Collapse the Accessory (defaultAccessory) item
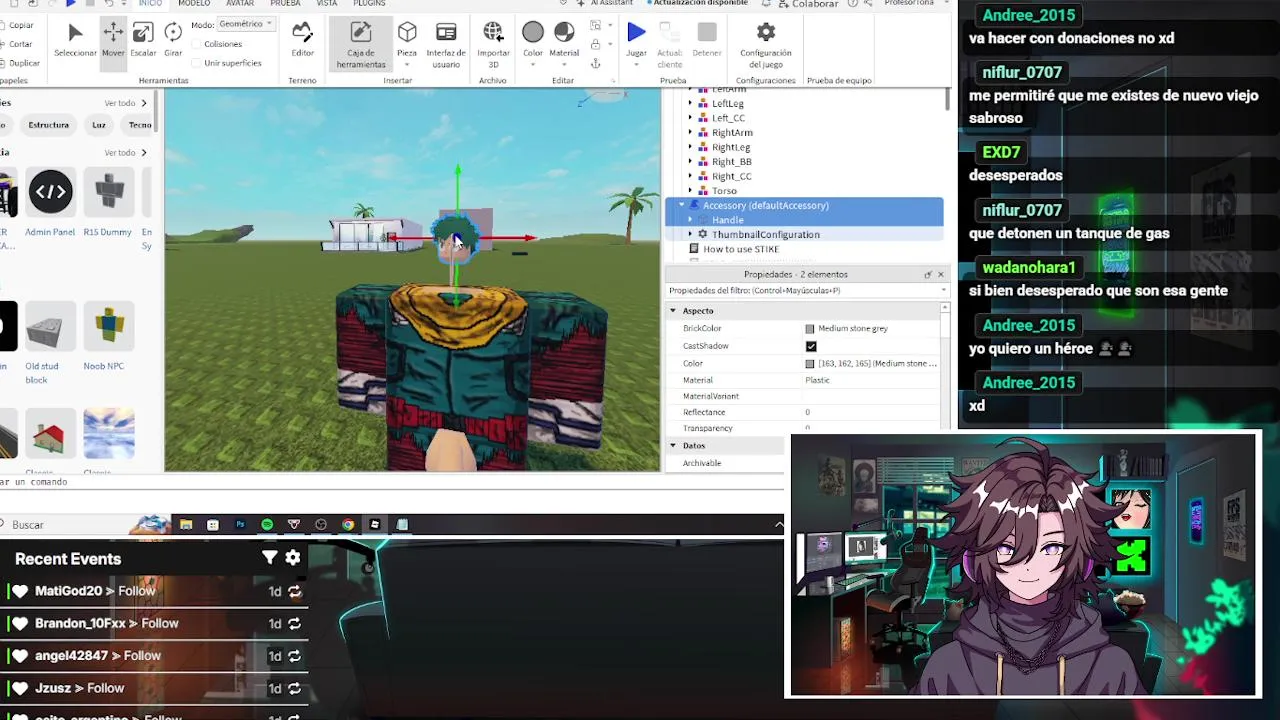This screenshot has width=1280, height=720. [682, 205]
